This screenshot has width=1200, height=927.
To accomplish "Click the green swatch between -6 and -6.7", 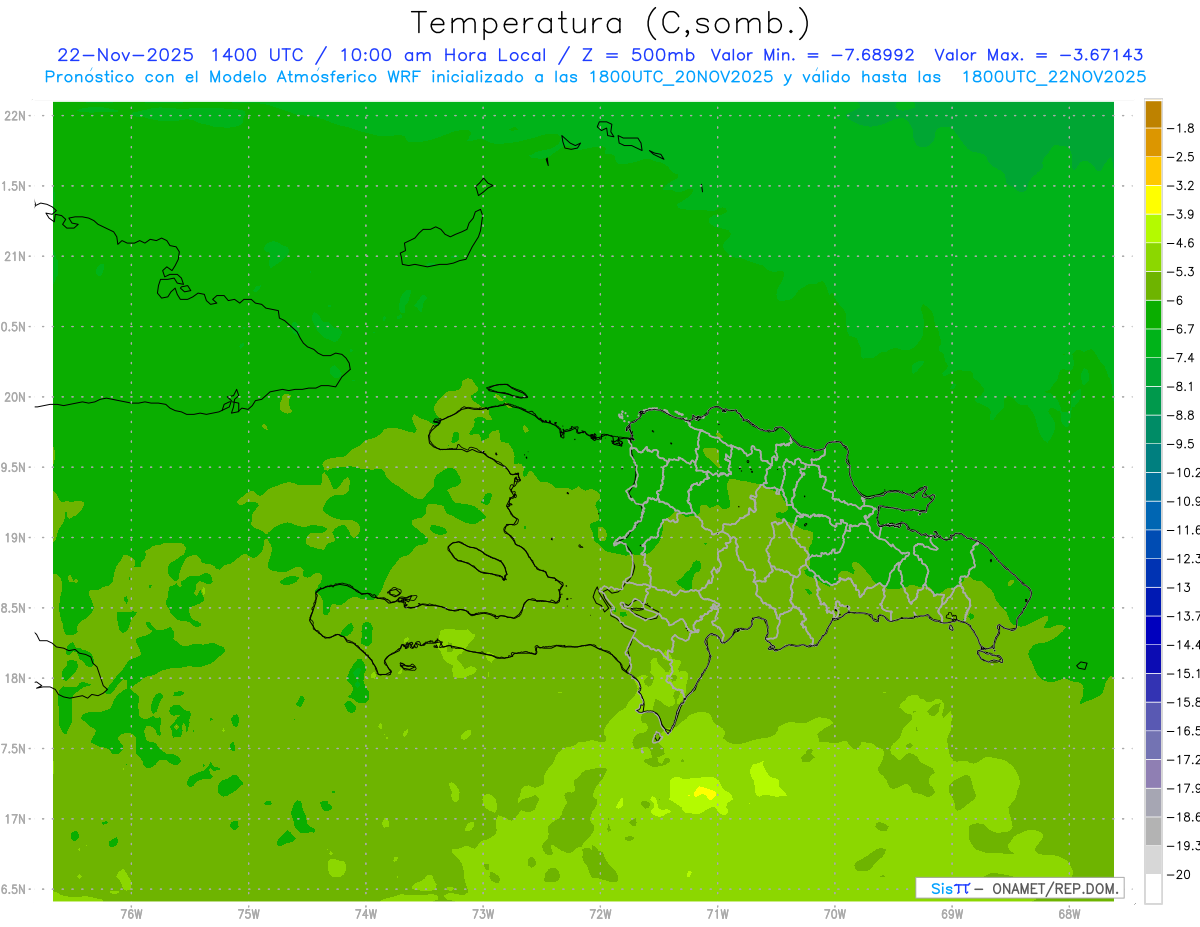I will pyautogui.click(x=1153, y=315).
